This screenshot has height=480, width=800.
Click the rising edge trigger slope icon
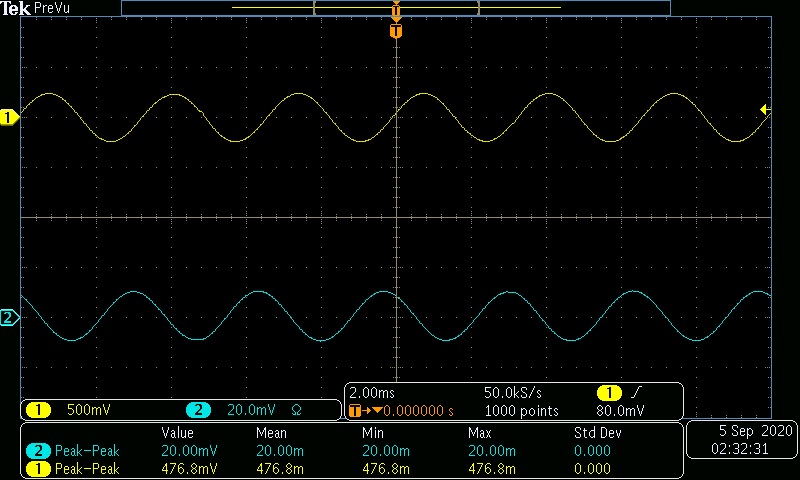pyautogui.click(x=636, y=393)
